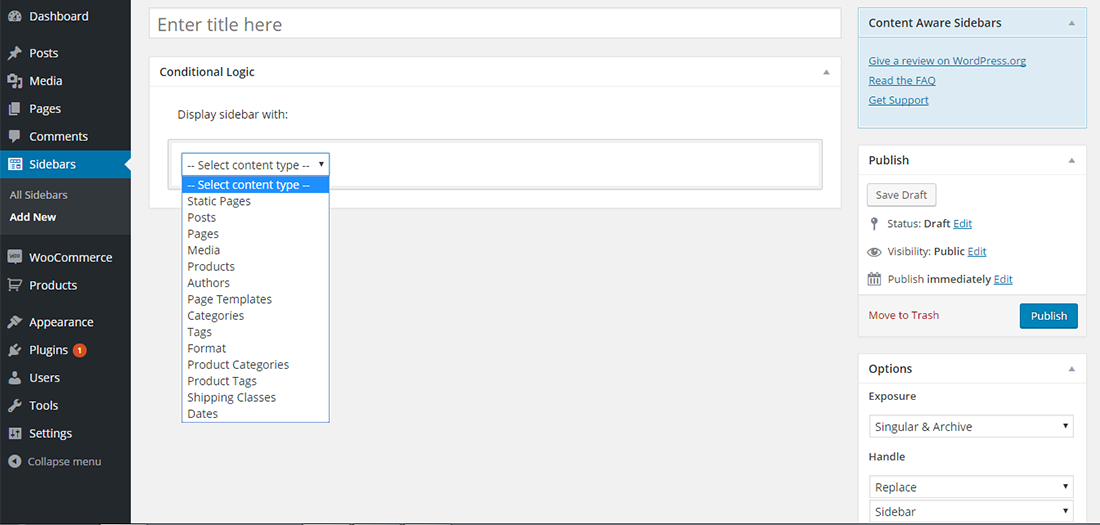The height and width of the screenshot is (525, 1100).
Task: Click the Dashboard gauge icon
Action: click(x=15, y=17)
